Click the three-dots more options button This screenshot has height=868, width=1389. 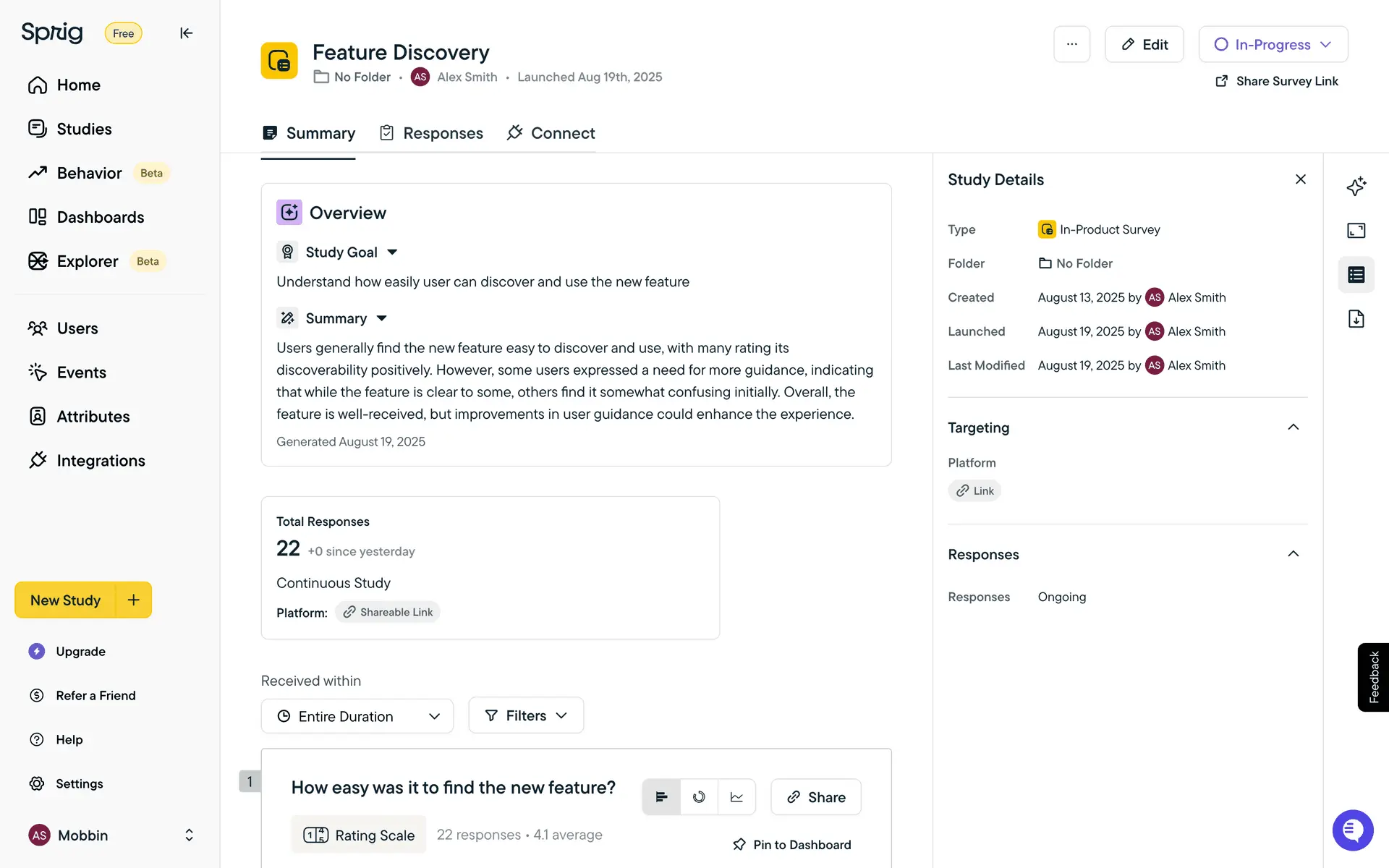click(1071, 44)
